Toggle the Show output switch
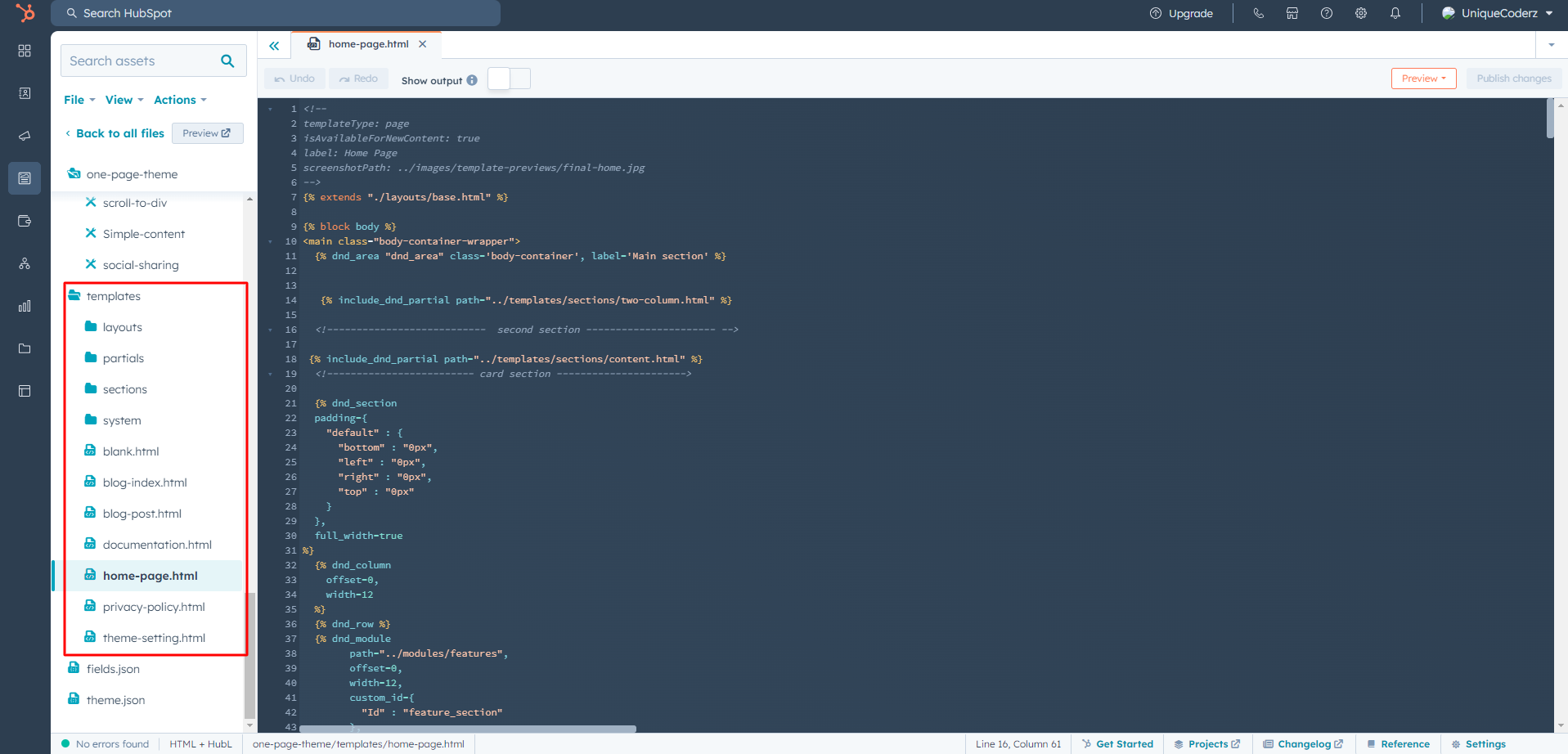Image resolution: width=1568 pixels, height=754 pixels. (509, 79)
